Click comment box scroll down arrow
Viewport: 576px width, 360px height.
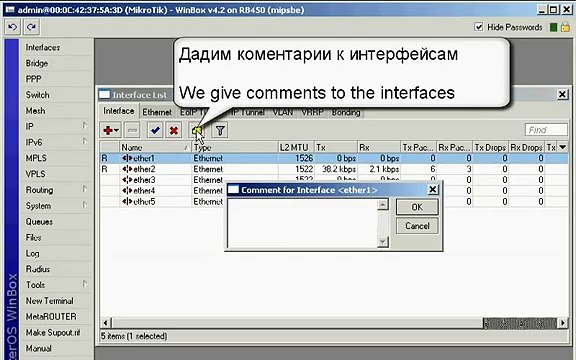pyautogui.click(x=383, y=242)
